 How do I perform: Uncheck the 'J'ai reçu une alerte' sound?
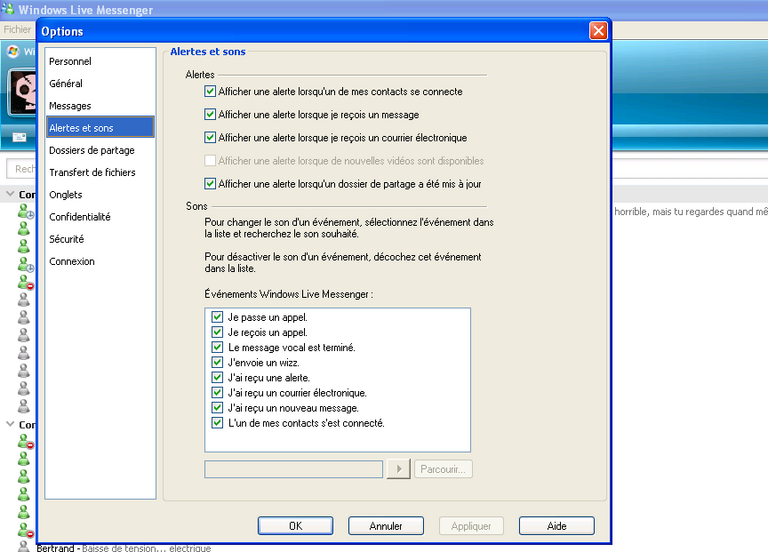[217, 378]
